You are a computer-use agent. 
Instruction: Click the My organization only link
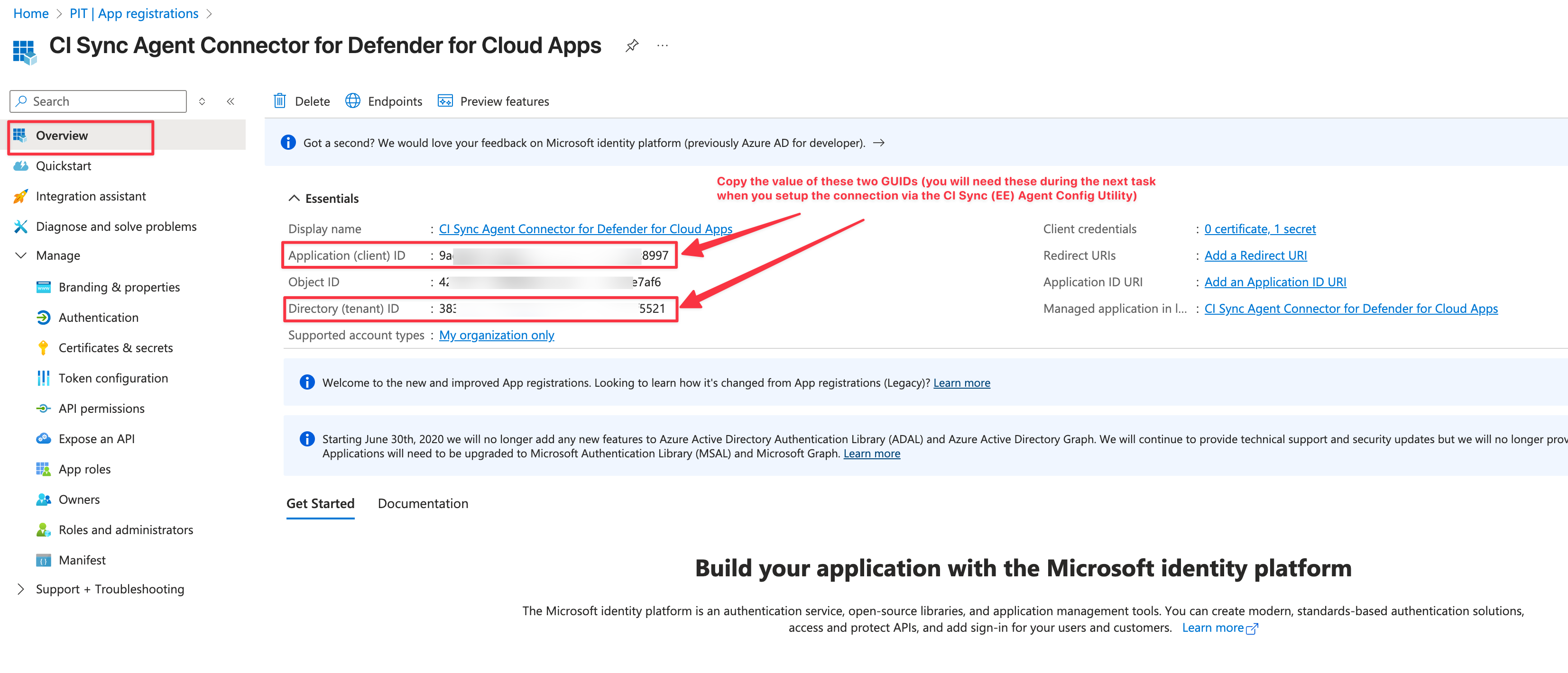[x=497, y=335]
